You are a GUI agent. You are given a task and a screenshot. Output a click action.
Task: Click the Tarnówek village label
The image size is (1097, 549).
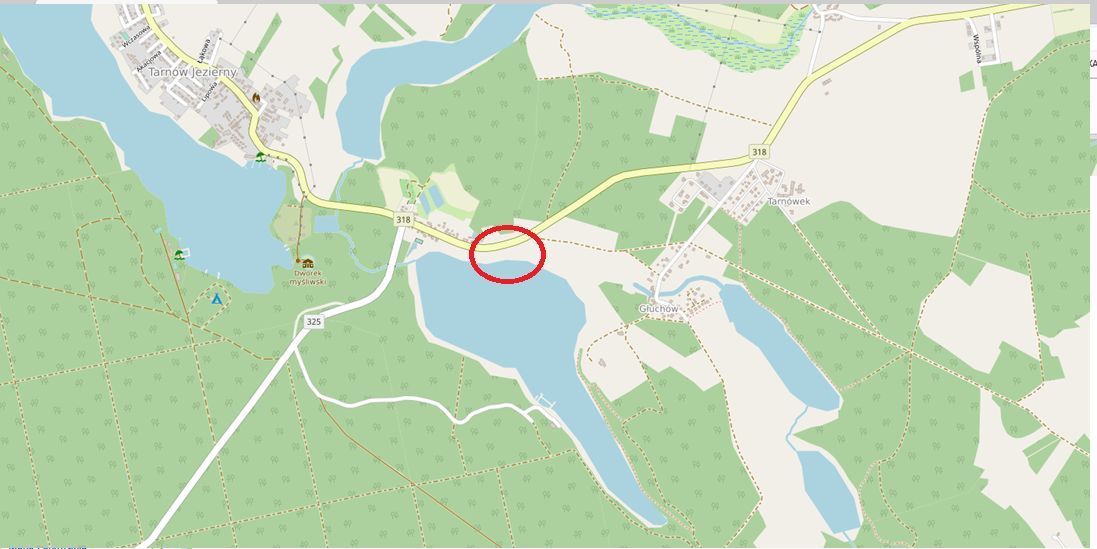(x=788, y=201)
